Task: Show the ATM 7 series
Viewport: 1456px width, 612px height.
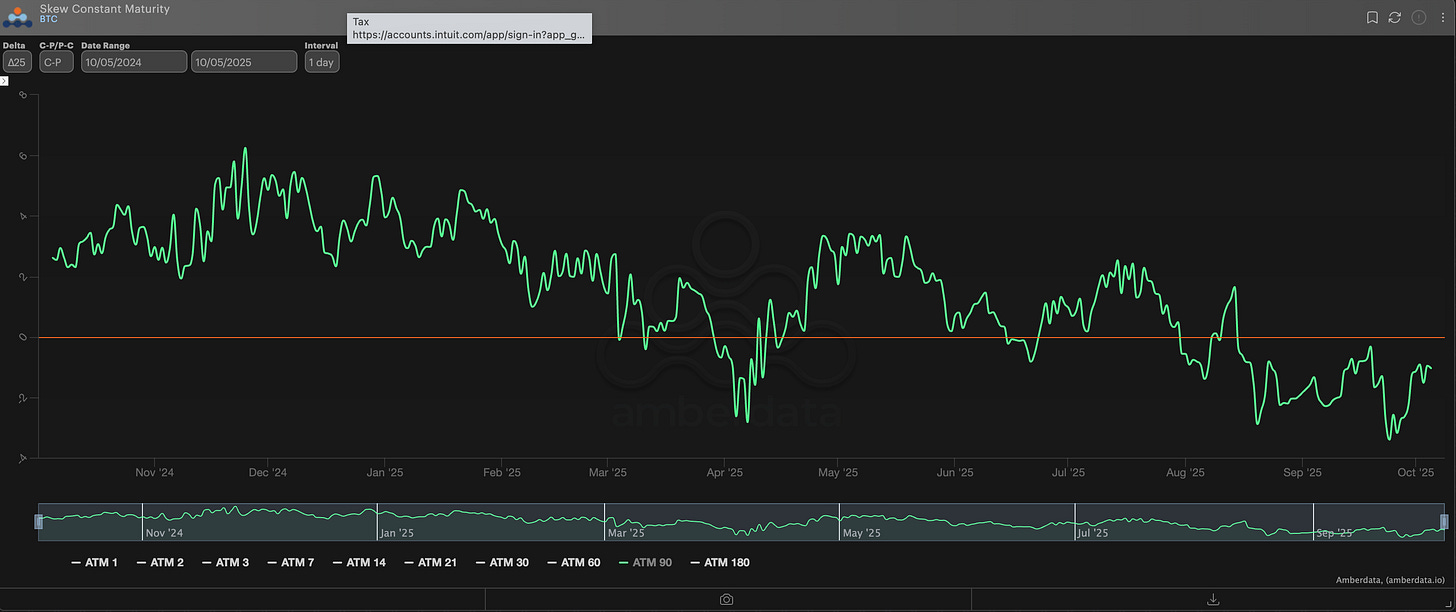Action: 290,563
